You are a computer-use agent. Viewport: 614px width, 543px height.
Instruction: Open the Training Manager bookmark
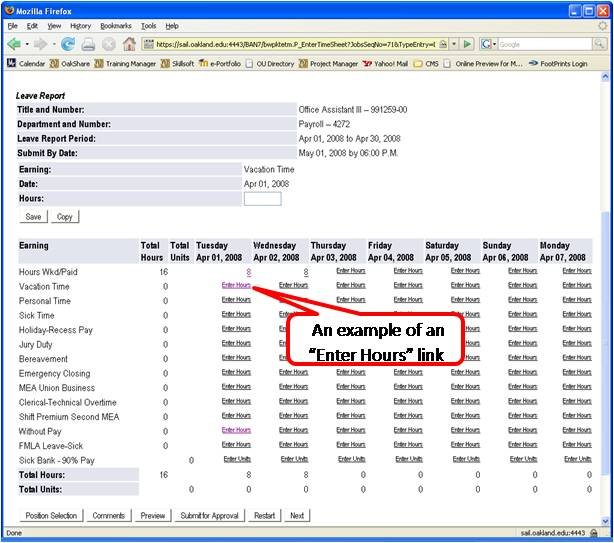125,64
